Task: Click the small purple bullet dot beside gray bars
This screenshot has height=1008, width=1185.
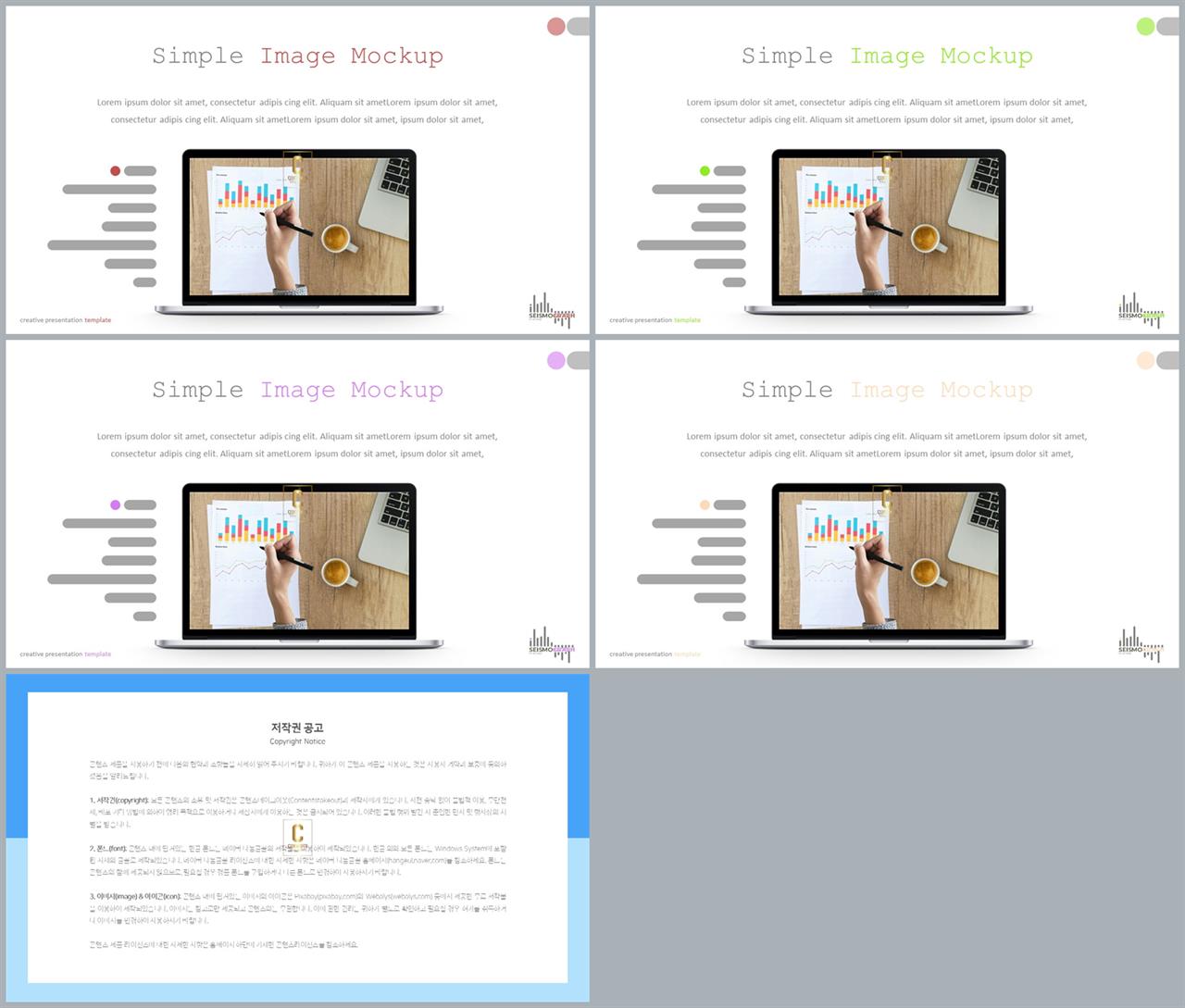Action: 116,505
